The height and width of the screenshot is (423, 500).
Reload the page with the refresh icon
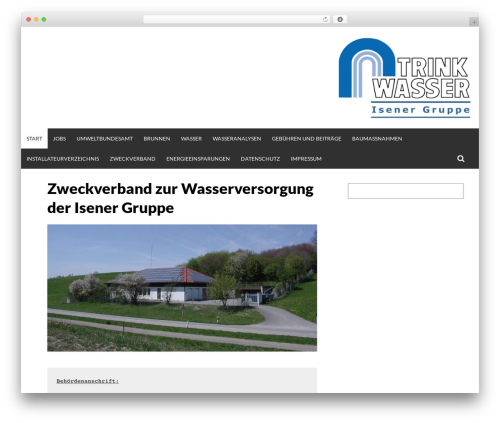pyautogui.click(x=325, y=20)
